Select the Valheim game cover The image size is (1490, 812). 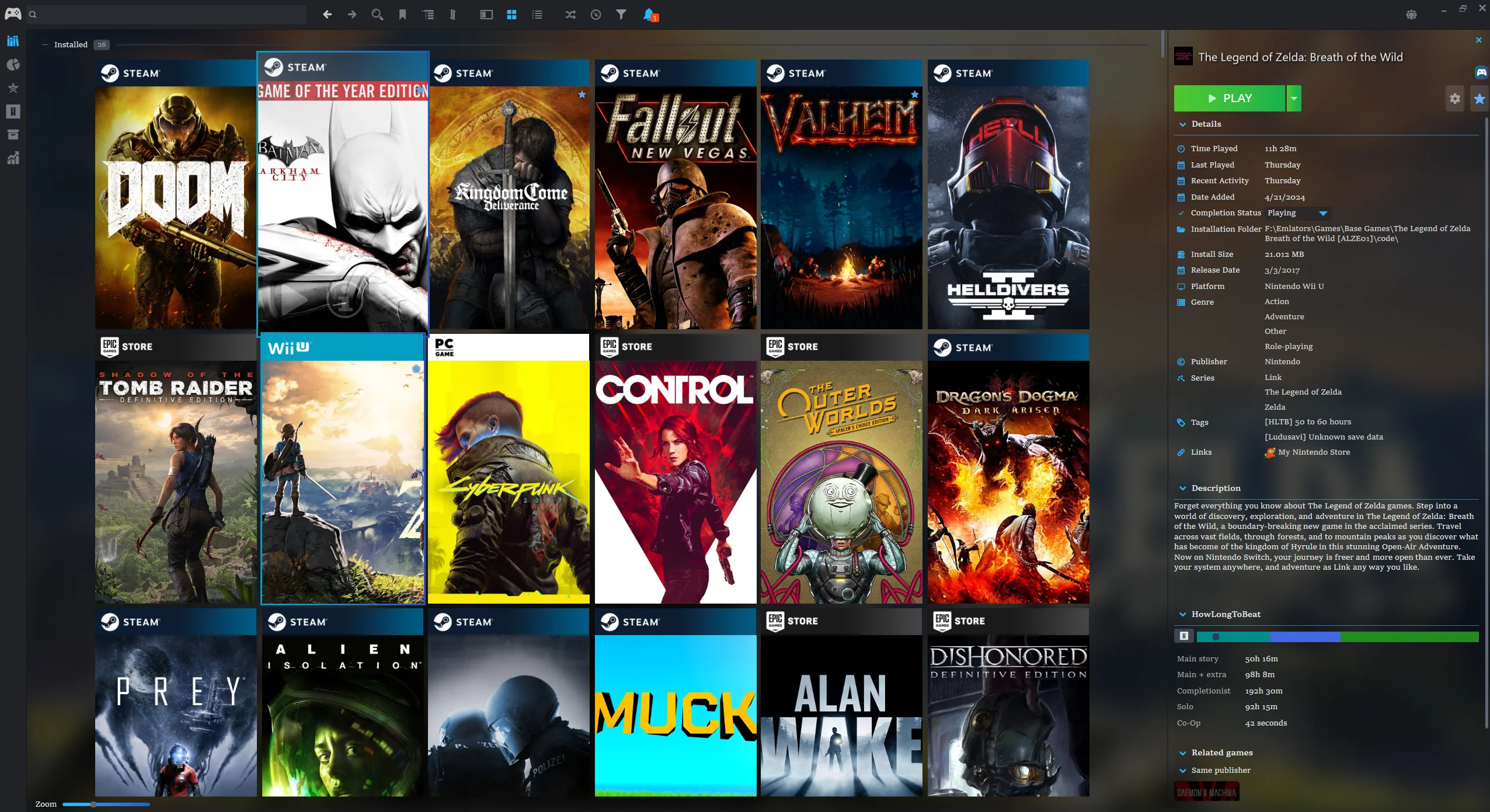point(841,194)
